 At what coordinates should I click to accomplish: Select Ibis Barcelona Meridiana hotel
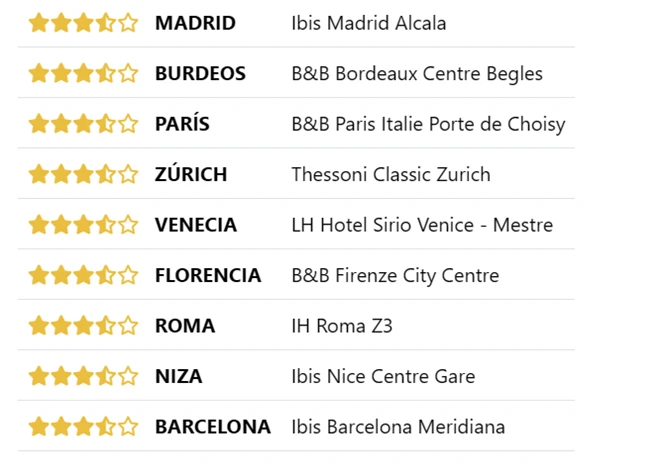pos(398,427)
